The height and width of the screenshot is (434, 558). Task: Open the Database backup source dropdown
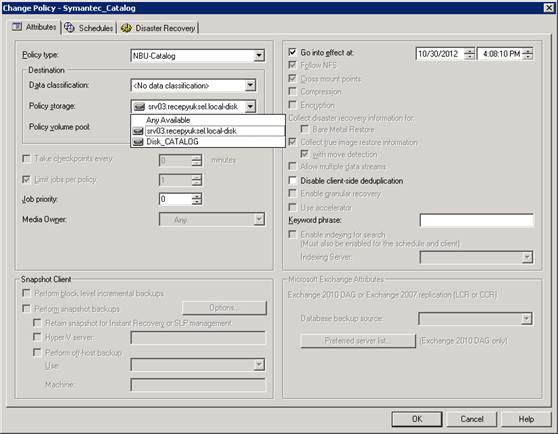[526, 318]
